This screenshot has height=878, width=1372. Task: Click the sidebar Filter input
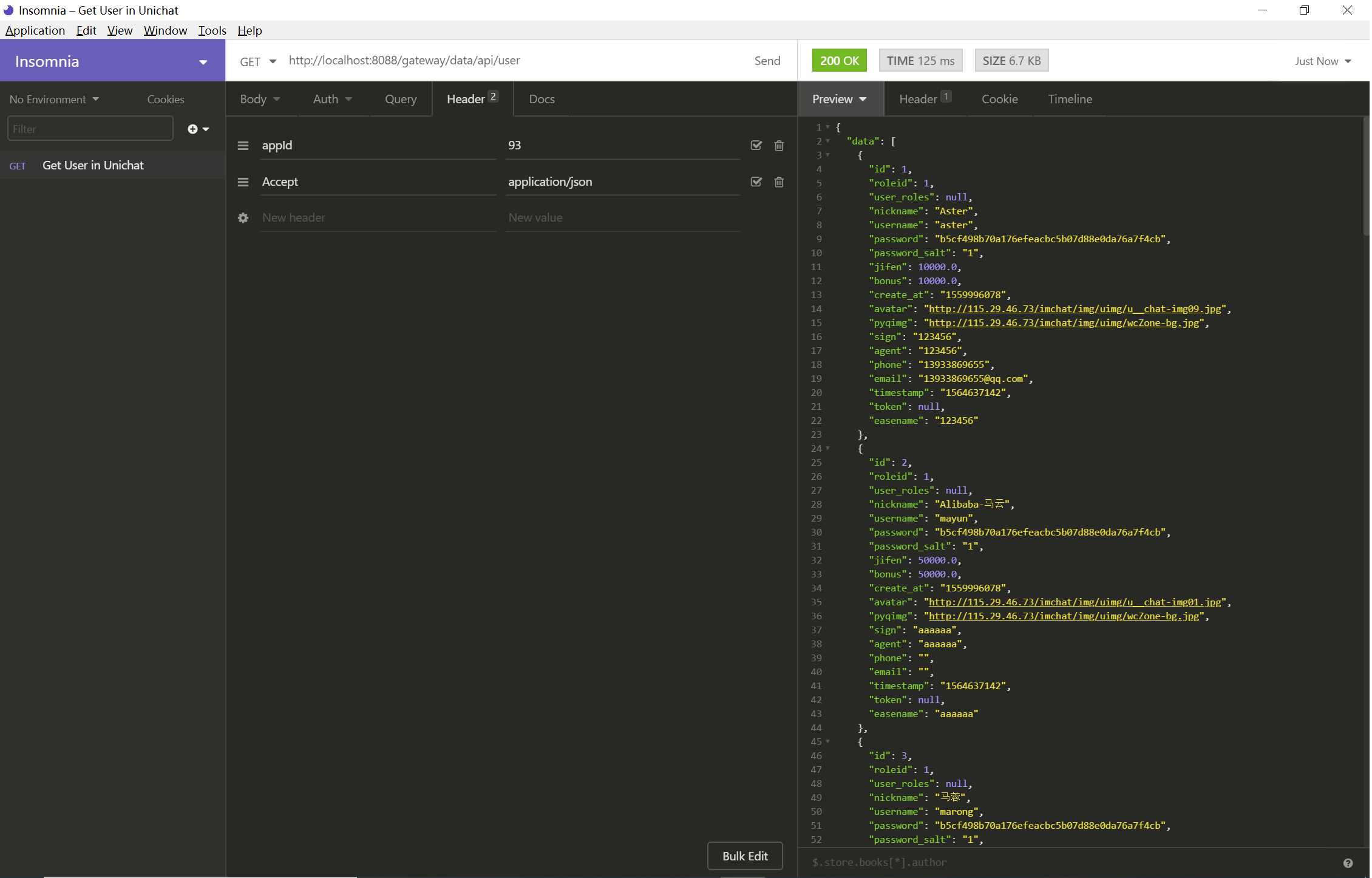pyautogui.click(x=90, y=129)
